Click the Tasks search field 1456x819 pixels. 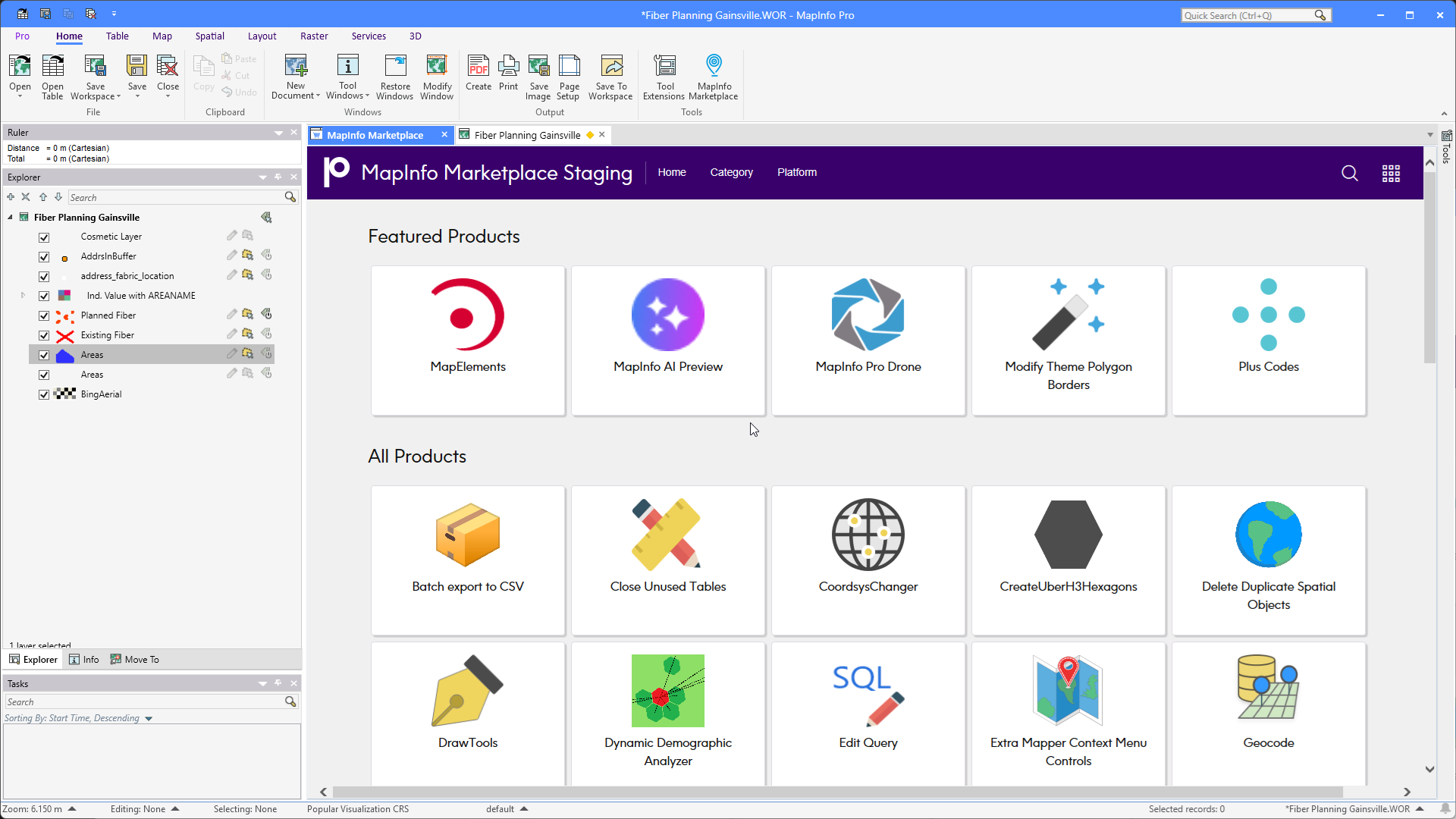144,702
